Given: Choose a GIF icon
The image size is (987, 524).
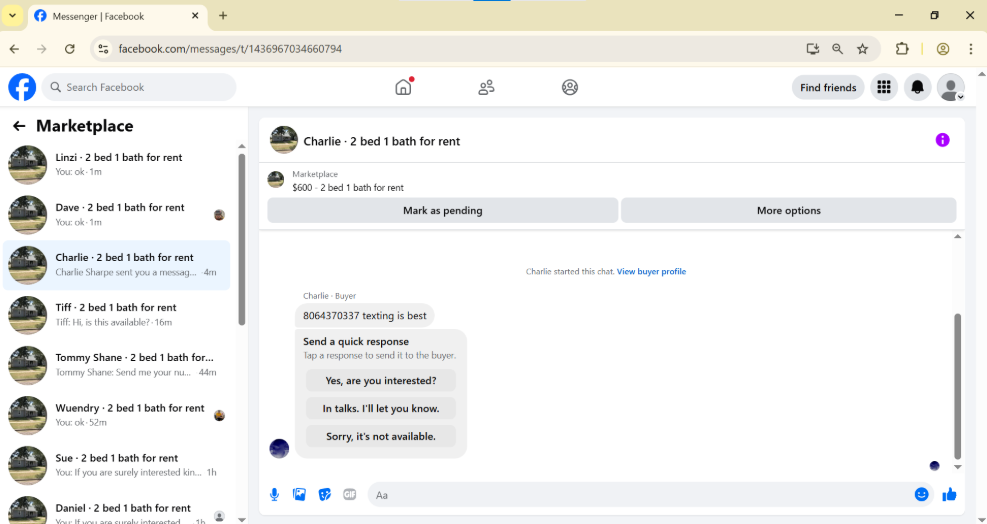Looking at the screenshot, I should click(350, 495).
